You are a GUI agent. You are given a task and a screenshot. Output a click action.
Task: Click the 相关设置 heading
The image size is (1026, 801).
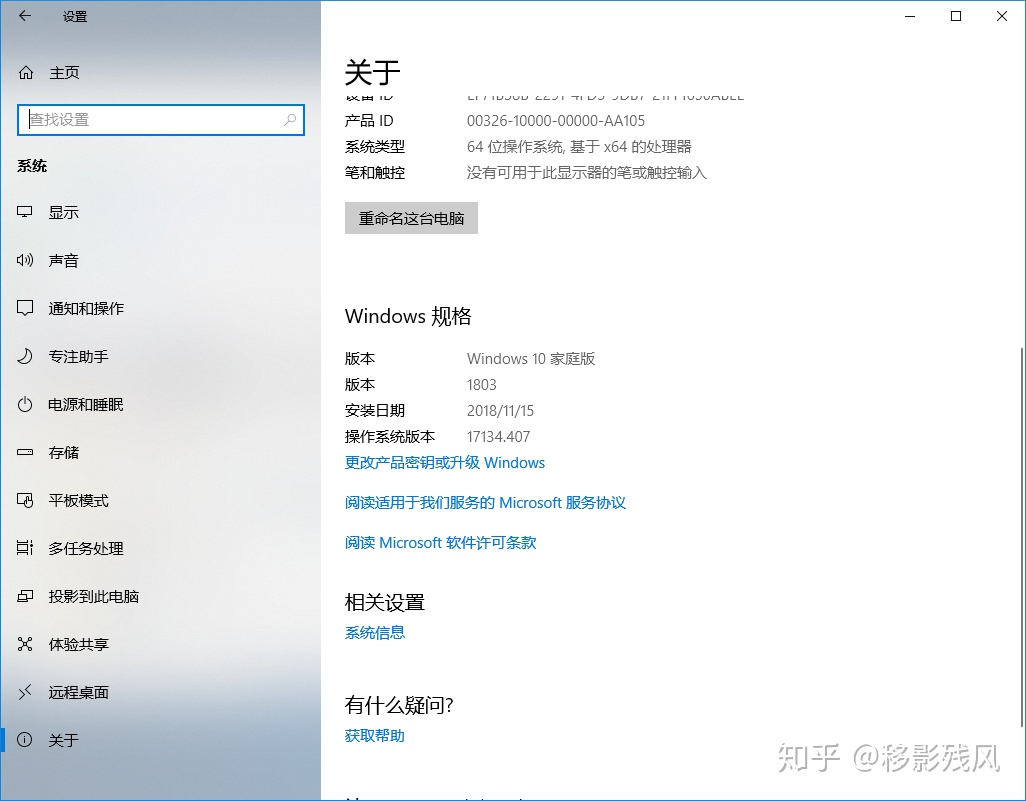(385, 603)
